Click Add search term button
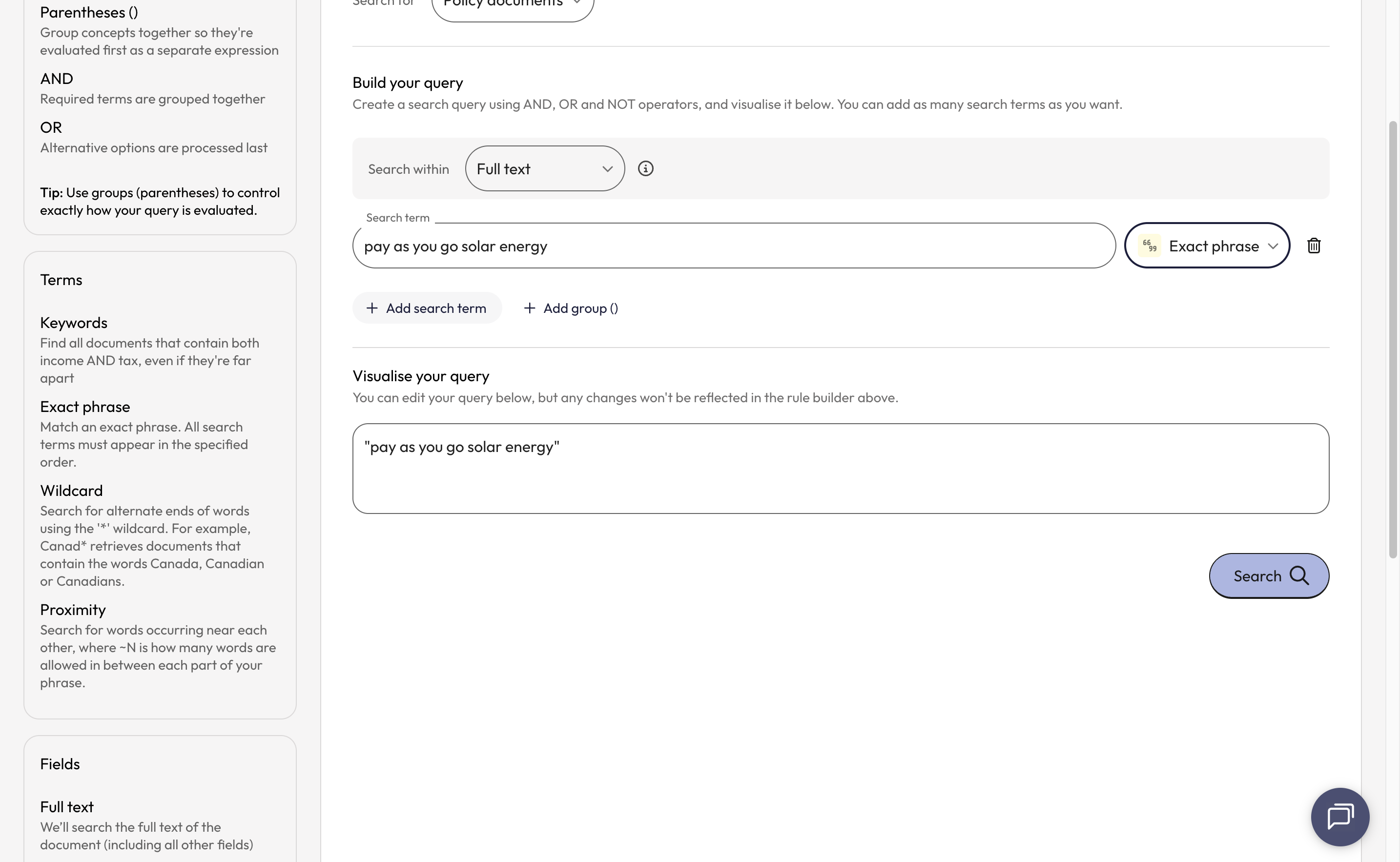The image size is (1400, 862). (x=427, y=308)
